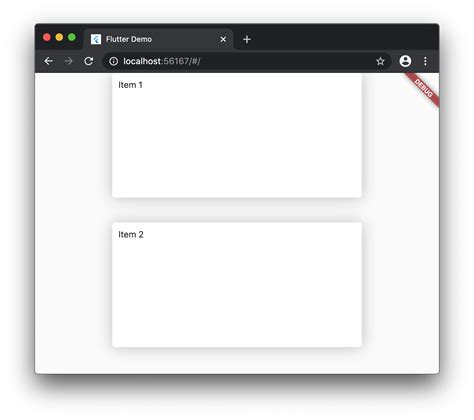Click the green fullscreen window button

tap(72, 37)
